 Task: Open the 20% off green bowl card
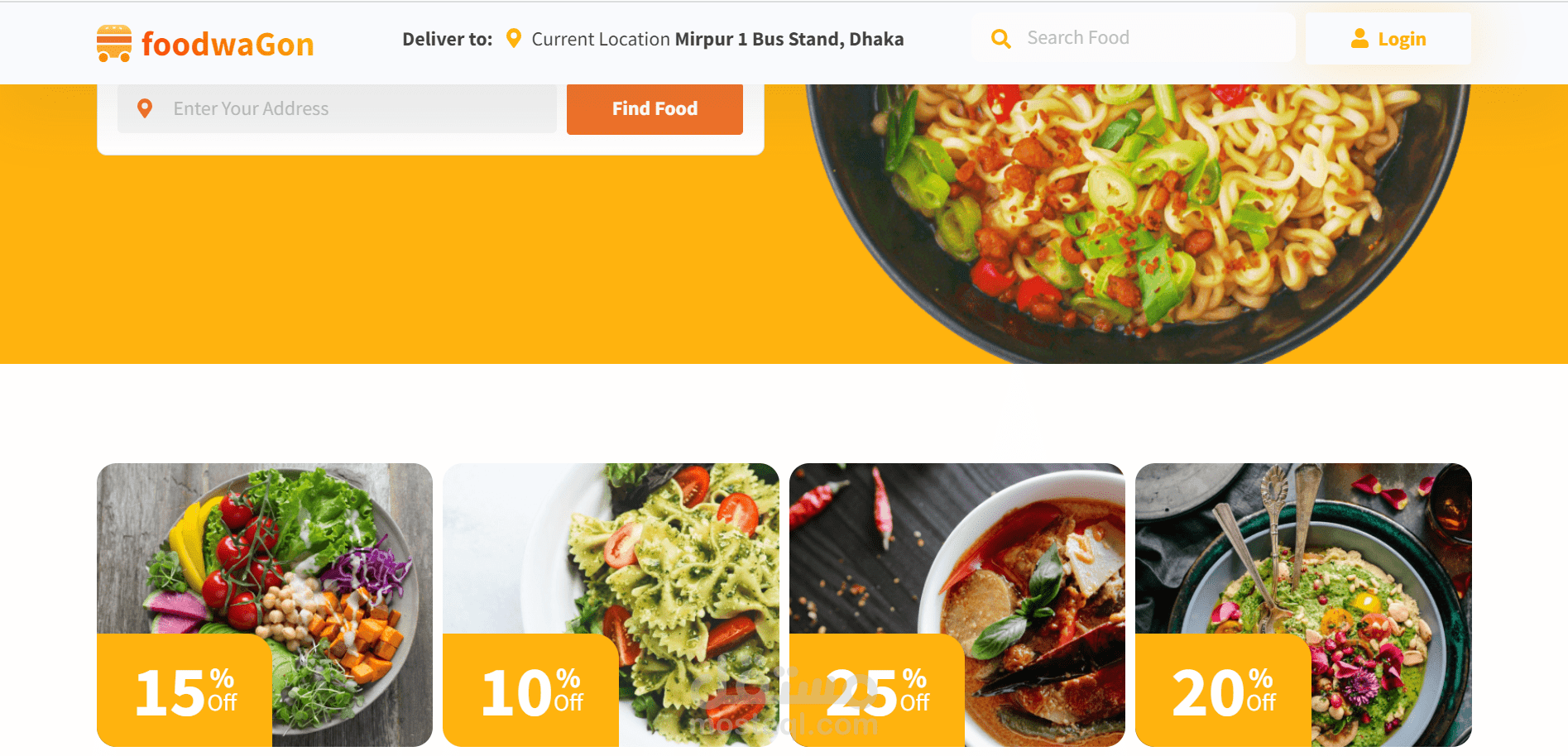tap(1303, 605)
